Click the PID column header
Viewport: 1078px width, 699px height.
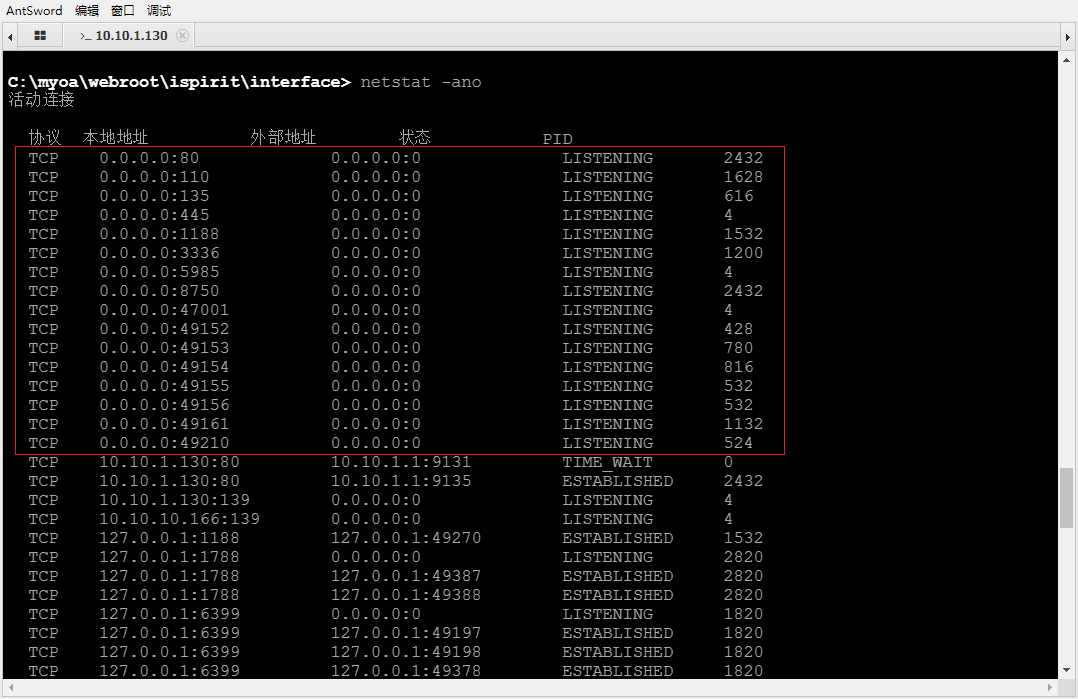(x=558, y=139)
